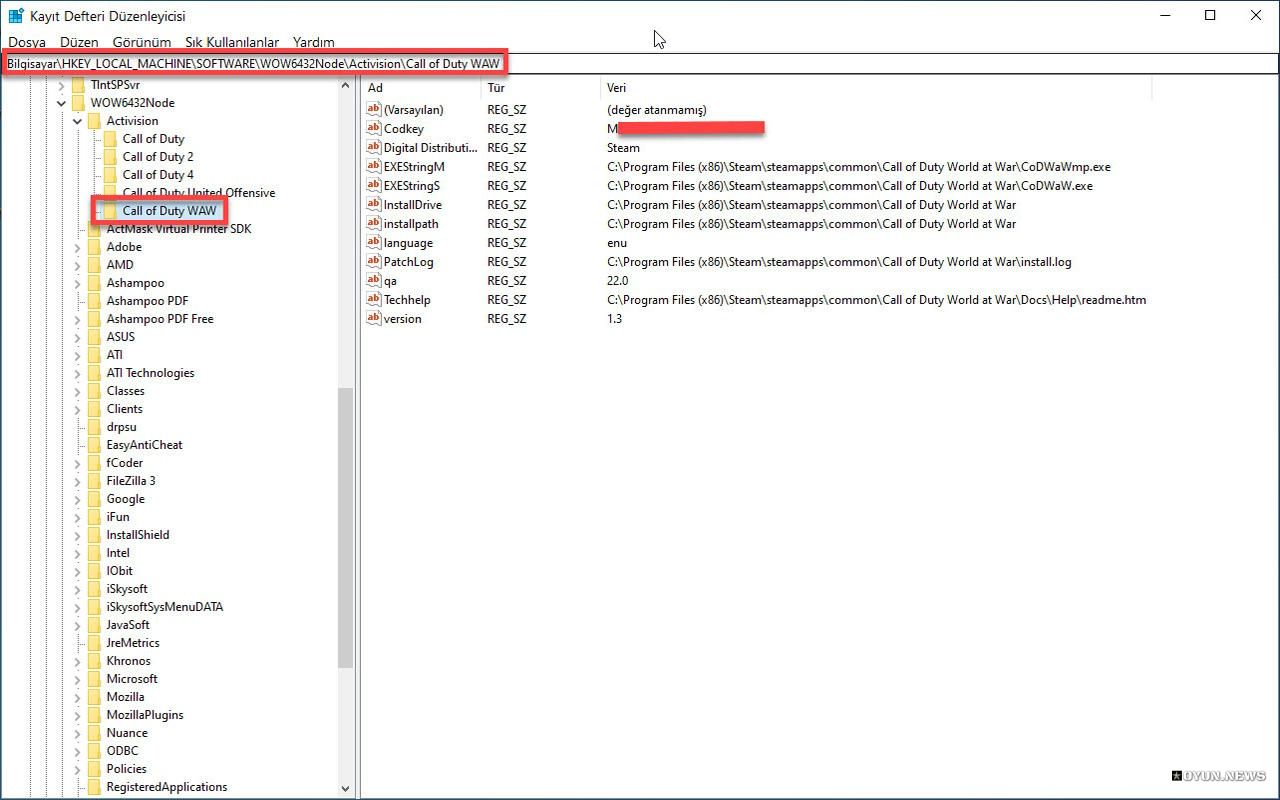Expand the Microsoft key
Image resolution: width=1280 pixels, height=800 pixels.
[78, 679]
